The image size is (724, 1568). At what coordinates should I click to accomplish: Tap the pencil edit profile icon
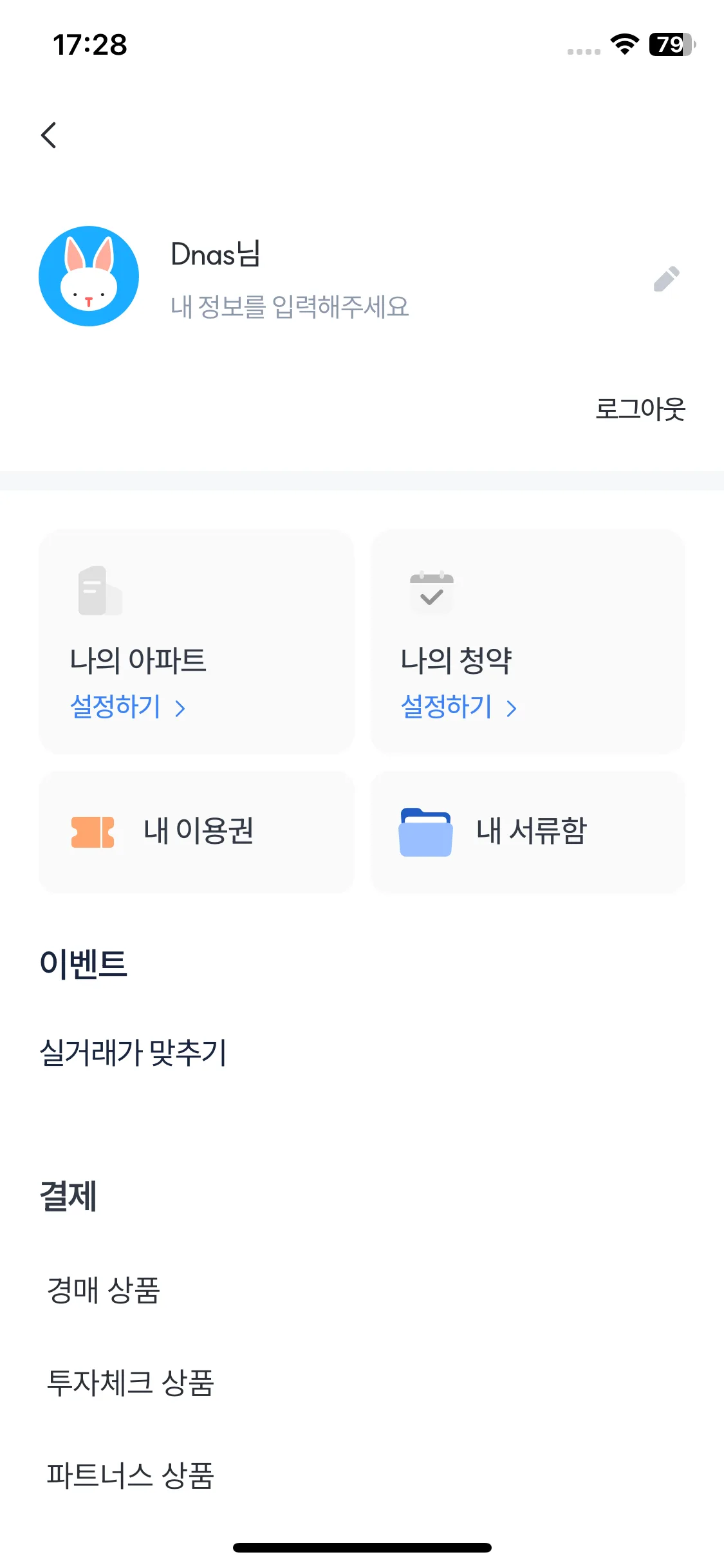[667, 279]
